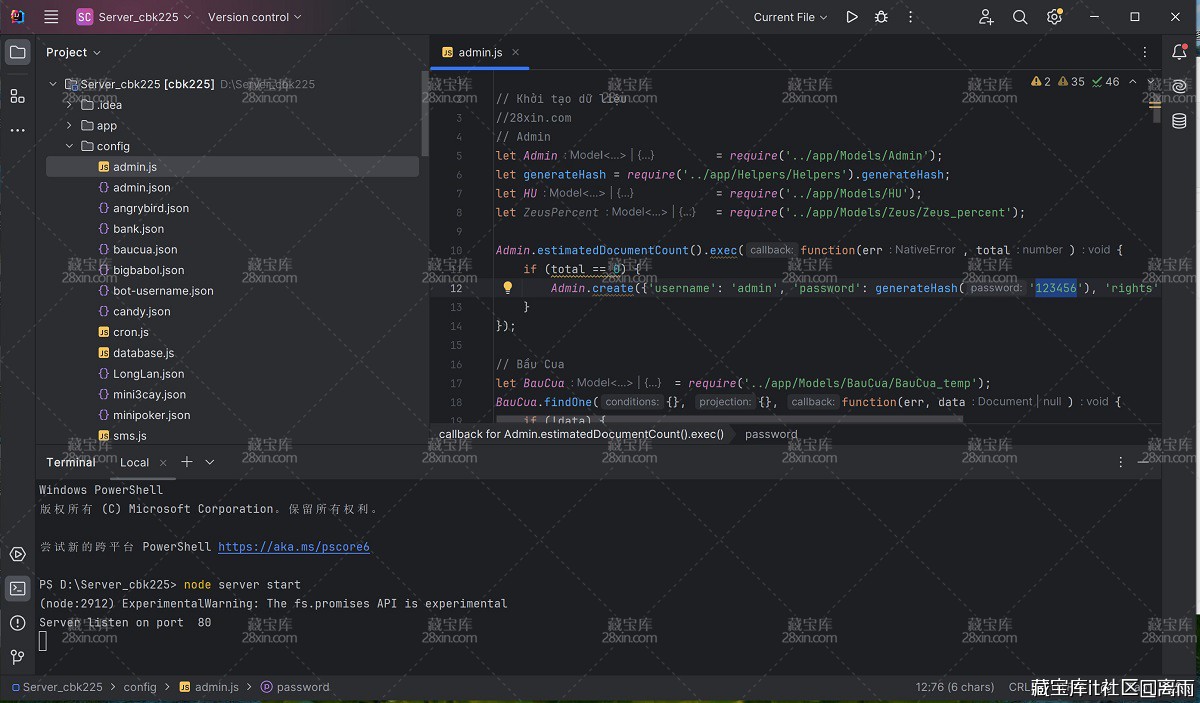The height and width of the screenshot is (703, 1200).
Task: Open Code With Me add-user icon
Action: pyautogui.click(x=987, y=17)
